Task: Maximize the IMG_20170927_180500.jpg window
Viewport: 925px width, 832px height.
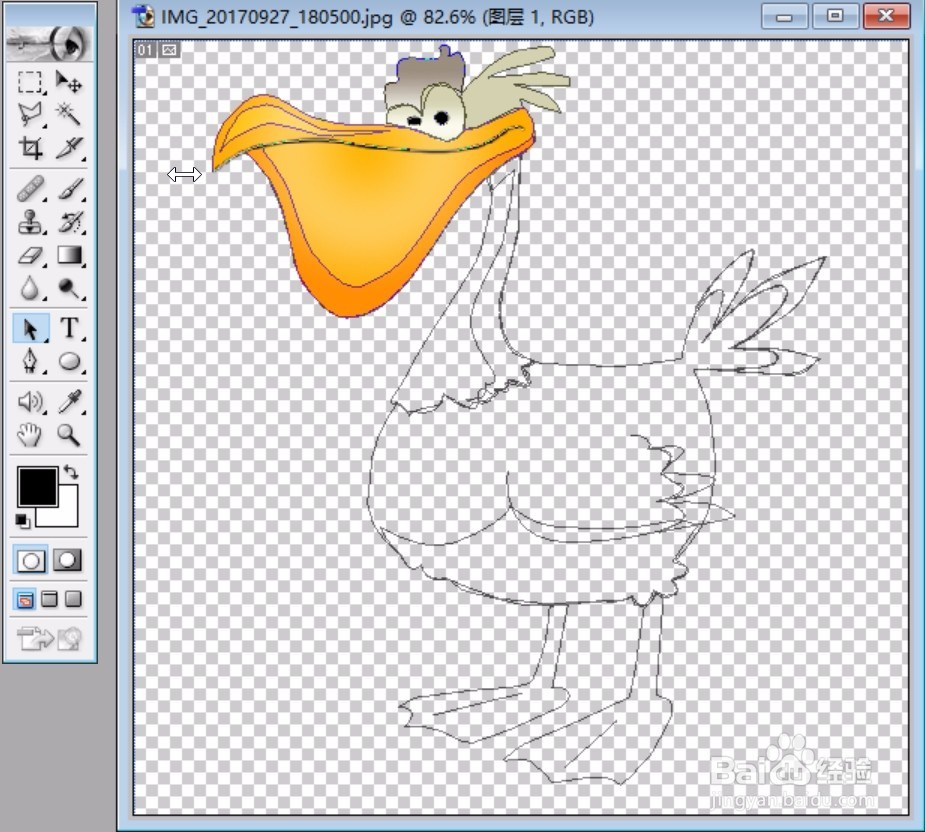Action: pyautogui.click(x=835, y=16)
